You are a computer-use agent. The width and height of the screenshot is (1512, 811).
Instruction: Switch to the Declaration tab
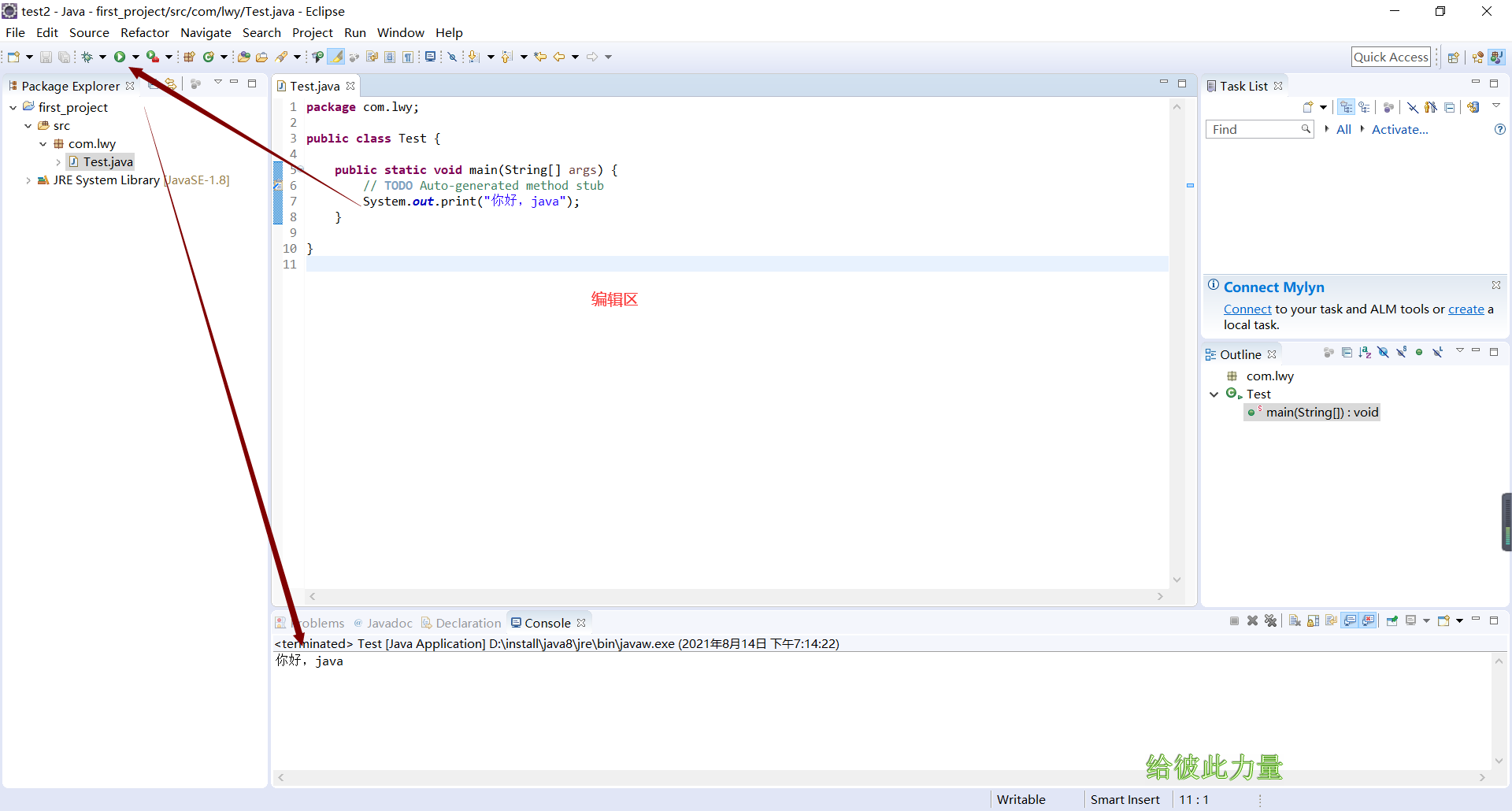coord(461,623)
